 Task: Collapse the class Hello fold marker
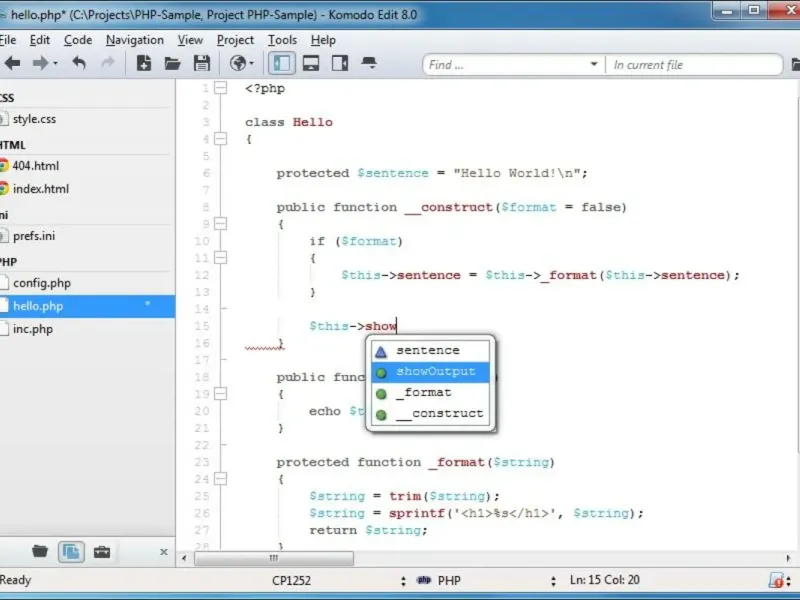click(x=220, y=139)
